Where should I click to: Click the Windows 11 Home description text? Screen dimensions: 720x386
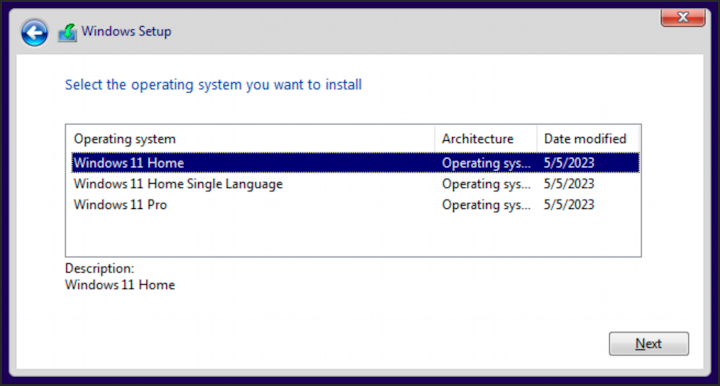tap(120, 285)
